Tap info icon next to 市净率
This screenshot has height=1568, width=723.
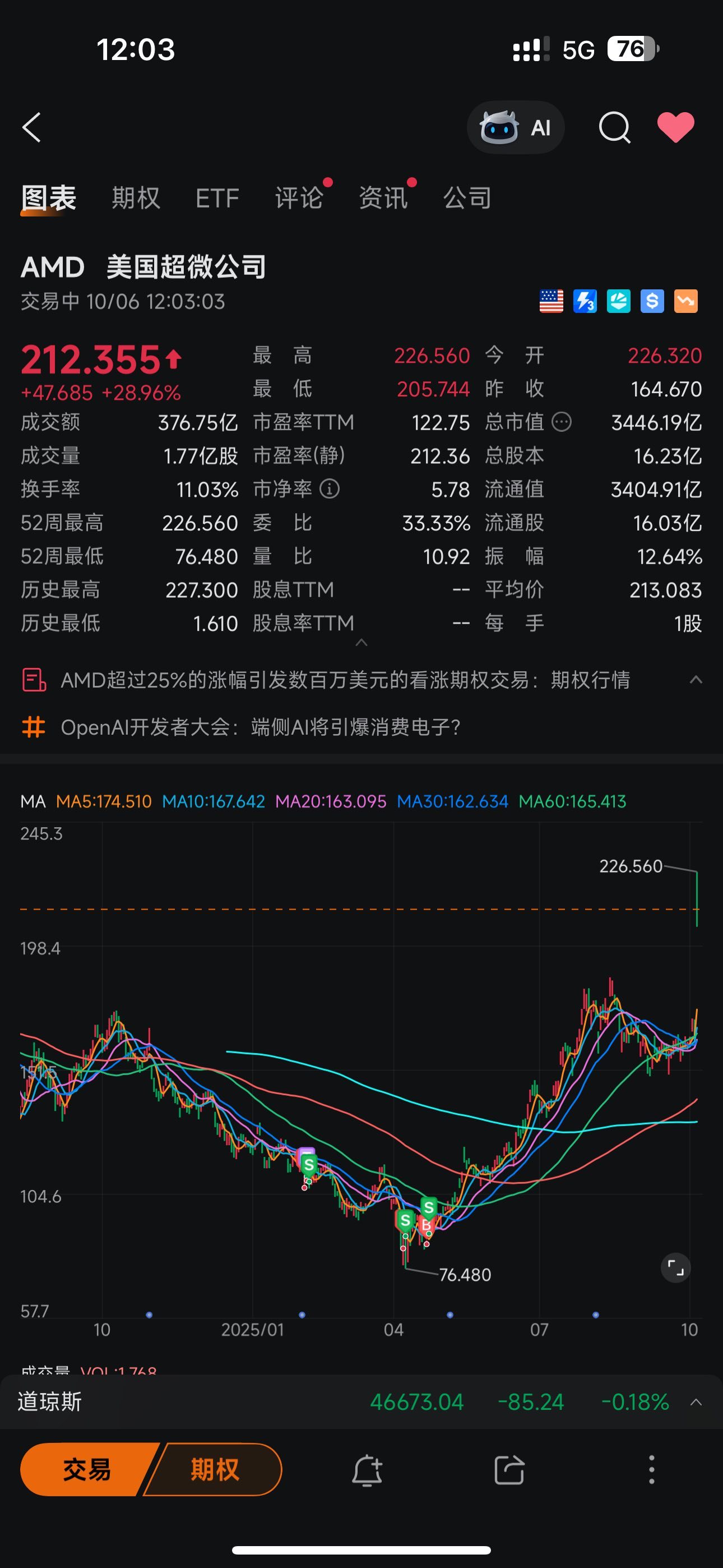point(330,489)
